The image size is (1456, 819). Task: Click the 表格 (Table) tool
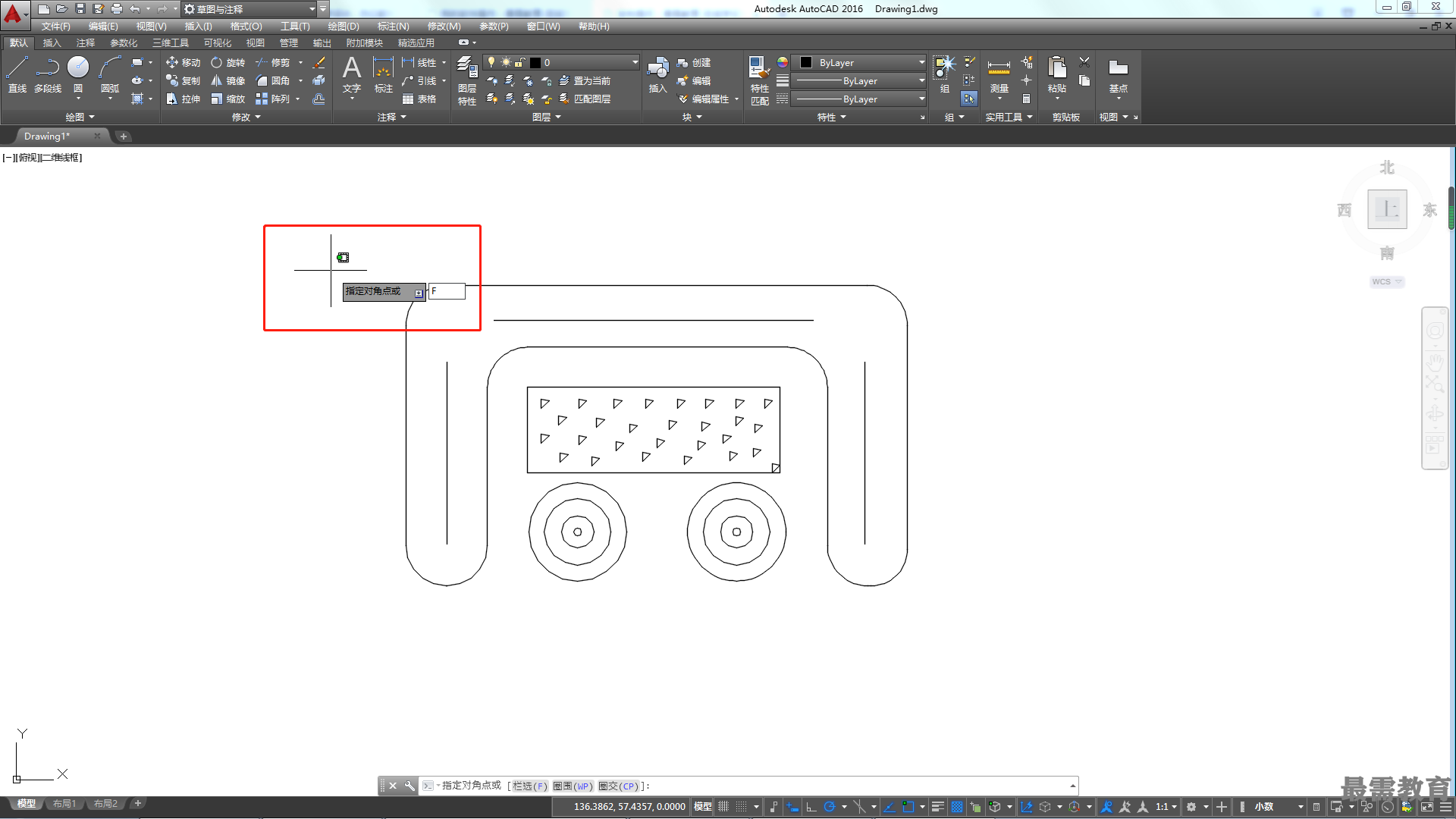click(x=419, y=99)
